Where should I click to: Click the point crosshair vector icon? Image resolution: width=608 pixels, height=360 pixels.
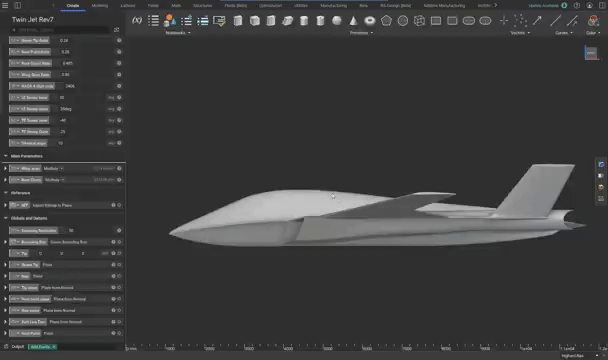(x=503, y=21)
